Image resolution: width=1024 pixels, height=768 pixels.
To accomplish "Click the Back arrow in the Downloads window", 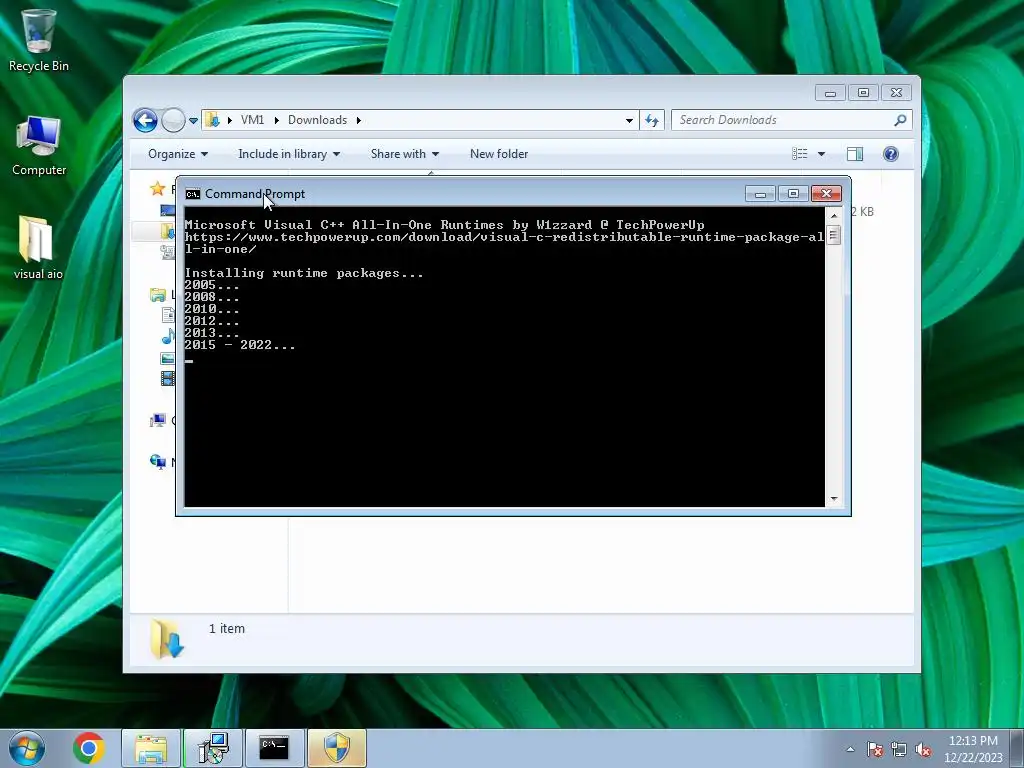I will tap(145, 120).
